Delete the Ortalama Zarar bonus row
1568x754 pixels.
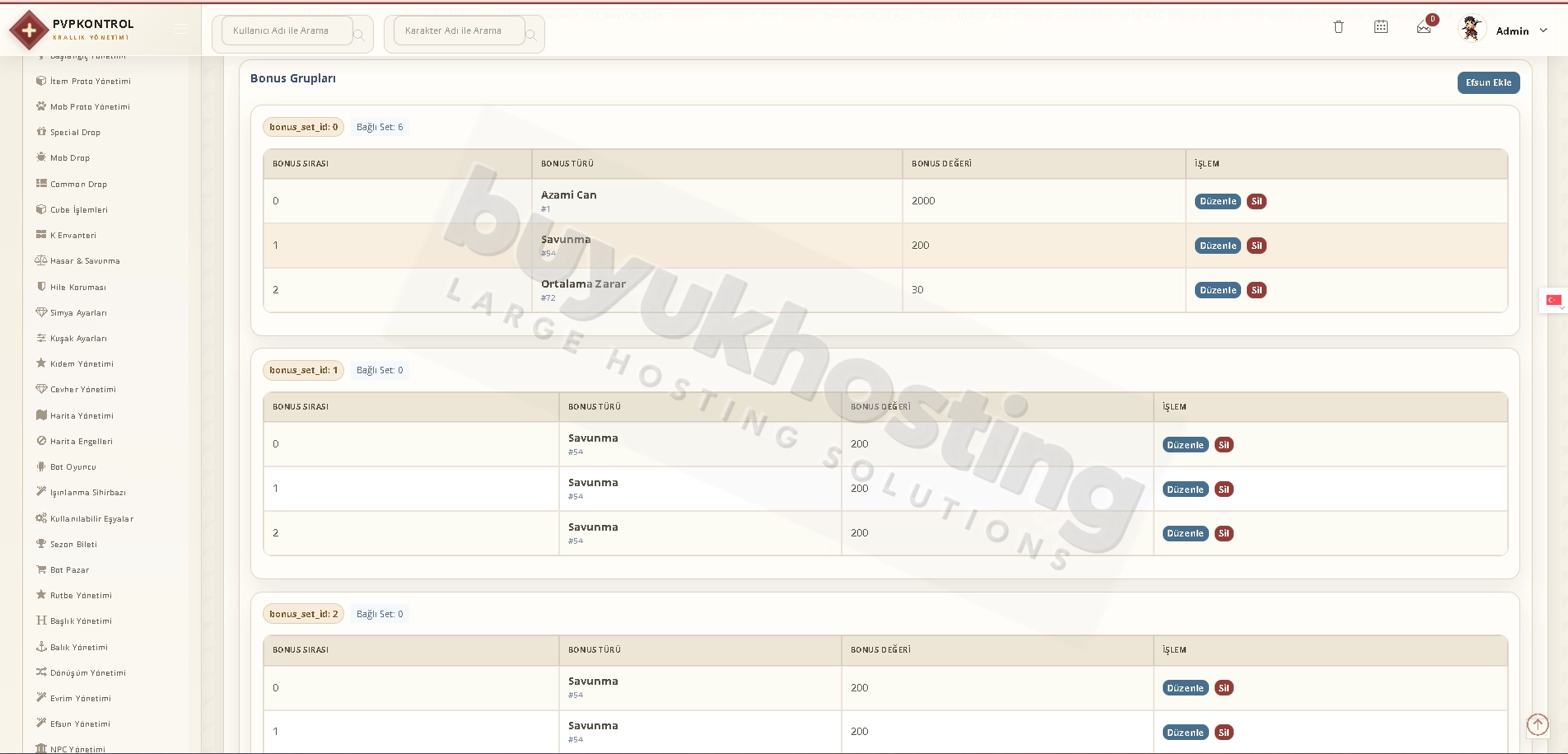[1257, 290]
